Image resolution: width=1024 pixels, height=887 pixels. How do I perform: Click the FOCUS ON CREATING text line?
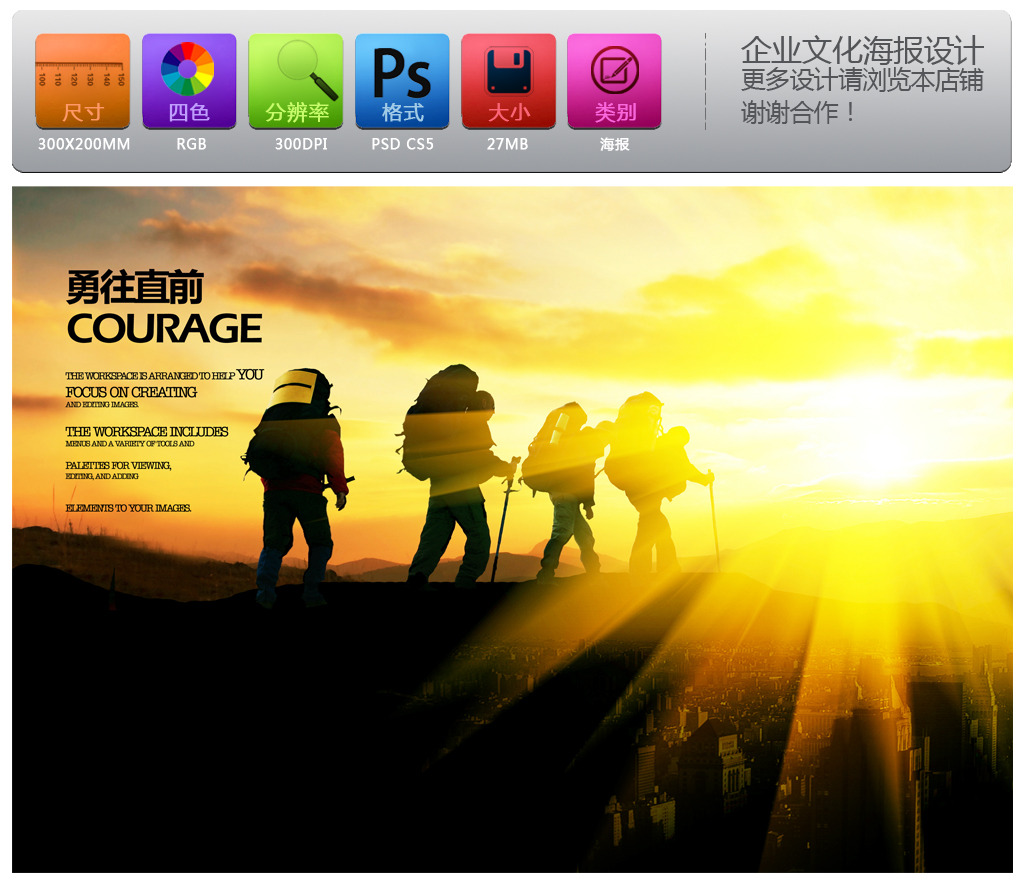coord(131,392)
